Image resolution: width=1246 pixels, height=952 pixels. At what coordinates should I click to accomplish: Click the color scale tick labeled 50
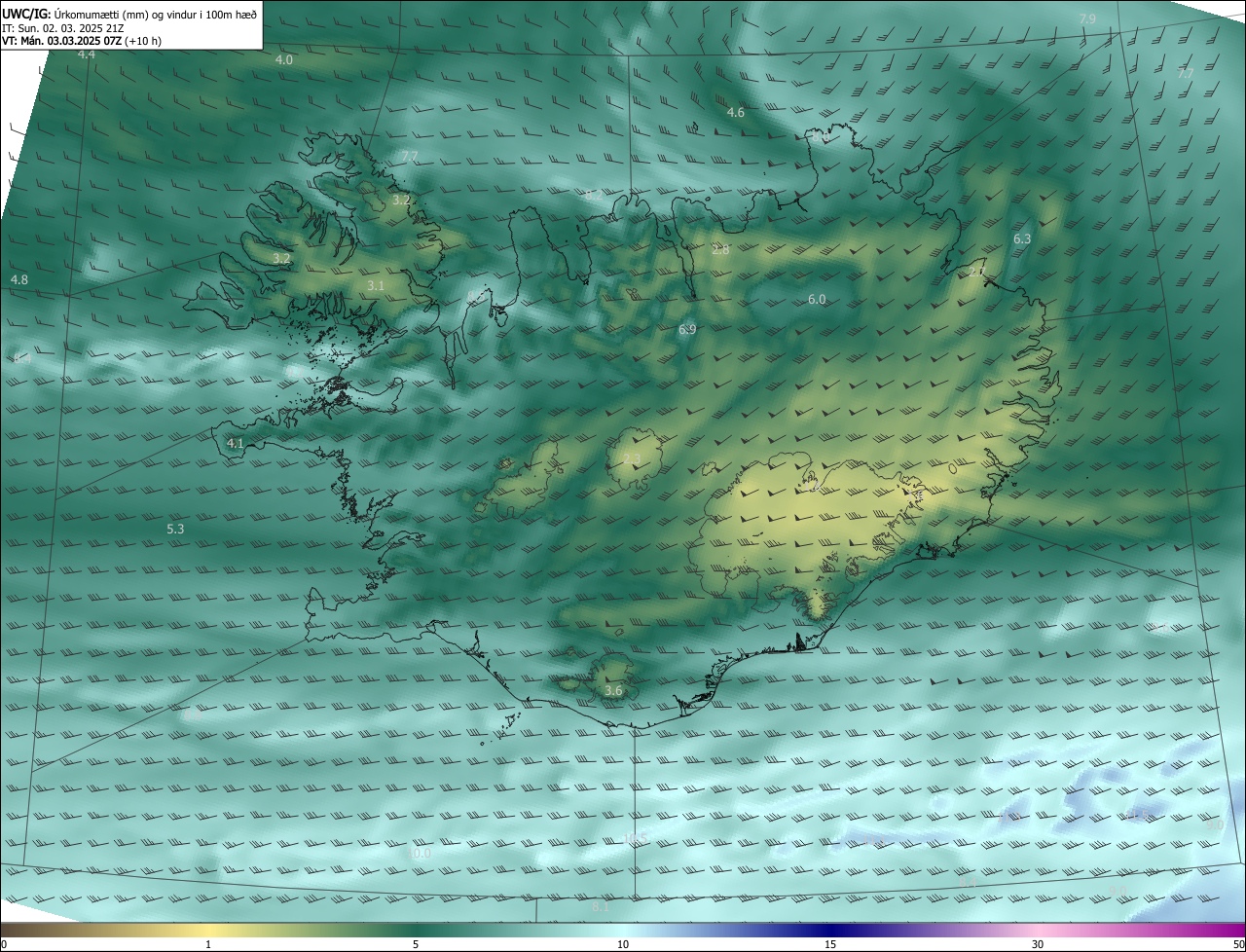coord(1238,944)
